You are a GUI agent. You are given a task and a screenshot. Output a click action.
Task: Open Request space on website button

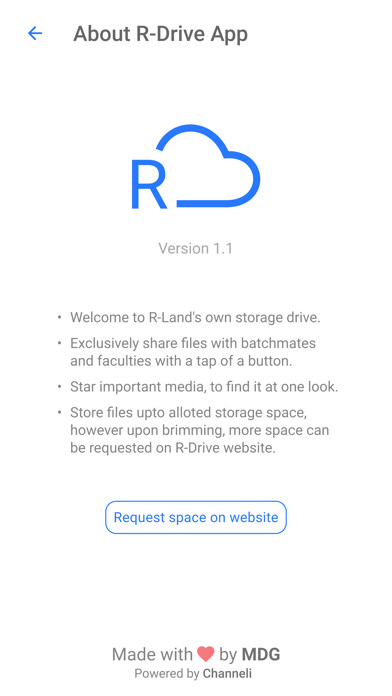coord(196,517)
